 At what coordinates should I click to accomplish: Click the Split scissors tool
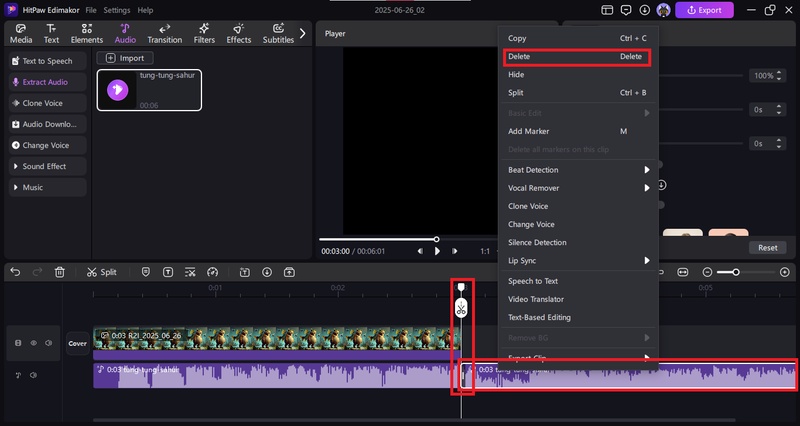point(101,272)
